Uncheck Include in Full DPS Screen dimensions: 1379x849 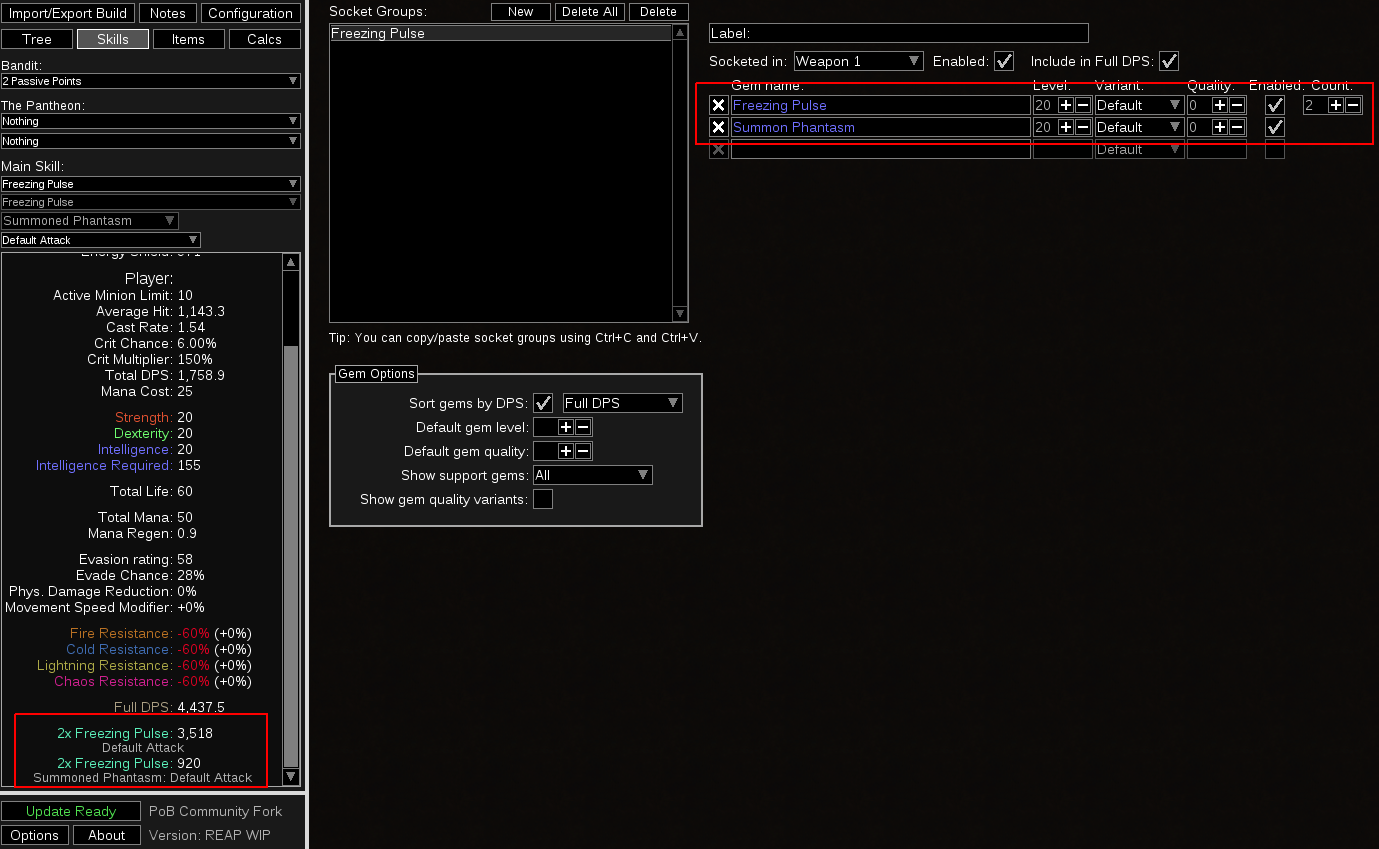(1169, 61)
